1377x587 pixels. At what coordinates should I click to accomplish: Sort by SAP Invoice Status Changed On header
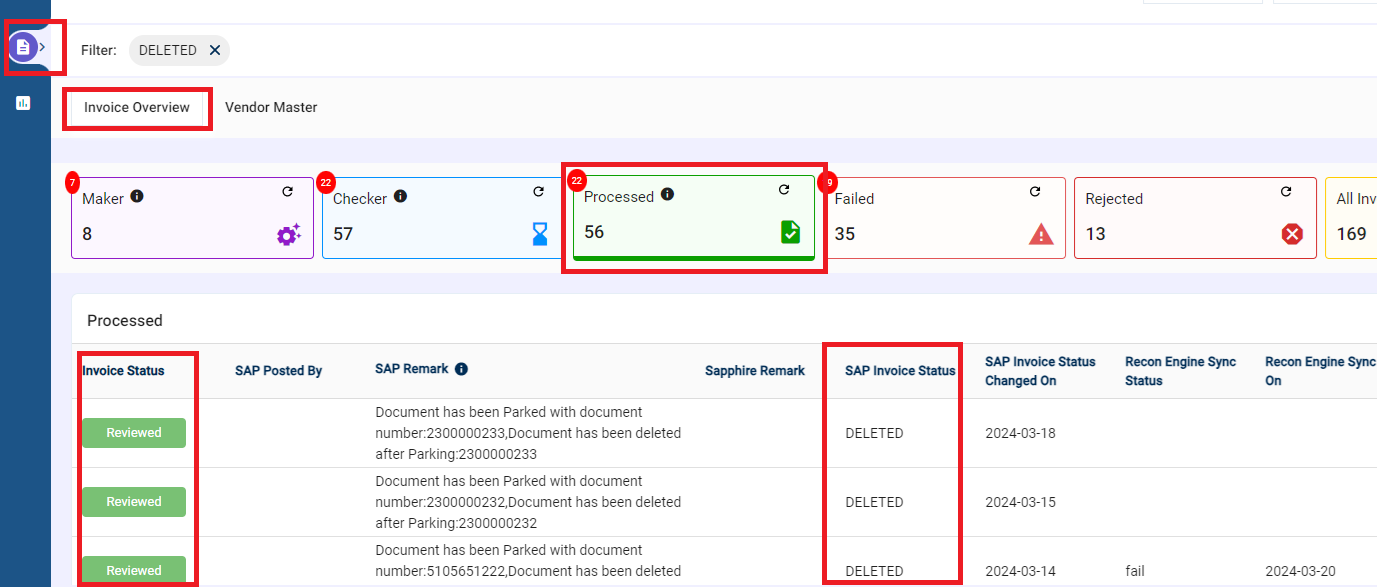coord(1040,371)
